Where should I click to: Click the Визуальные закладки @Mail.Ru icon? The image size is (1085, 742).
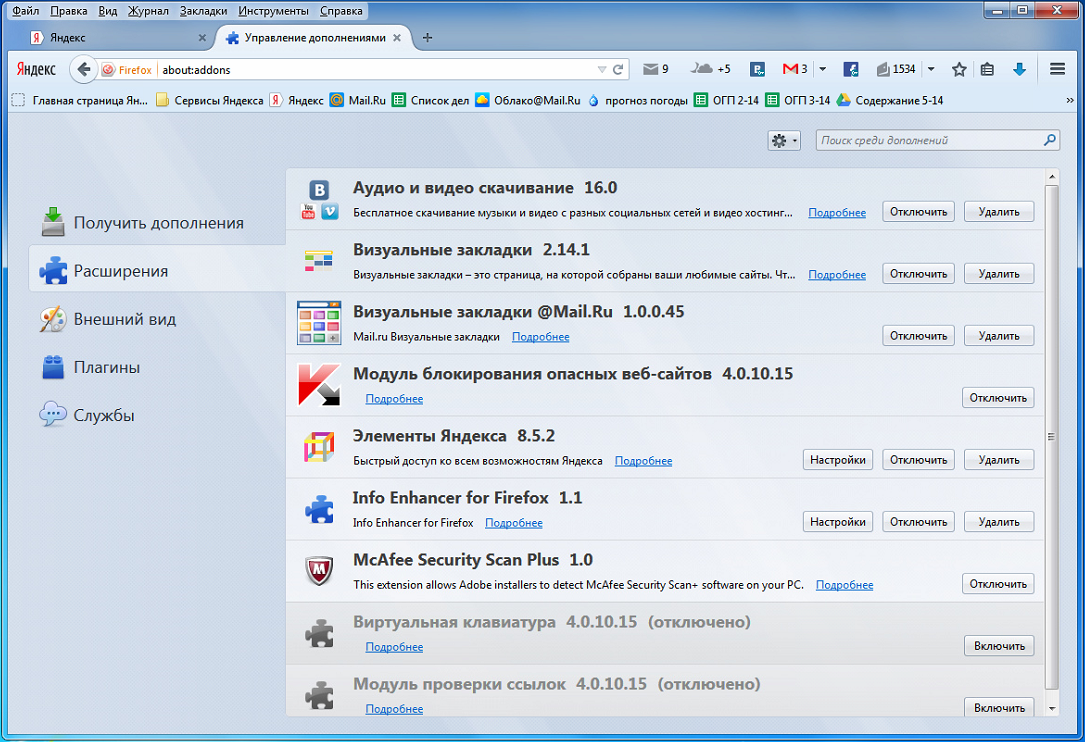tap(319, 323)
